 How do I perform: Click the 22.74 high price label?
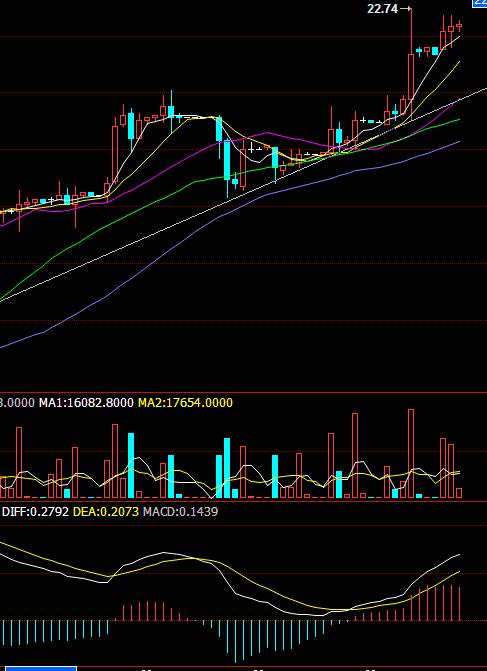(x=383, y=9)
